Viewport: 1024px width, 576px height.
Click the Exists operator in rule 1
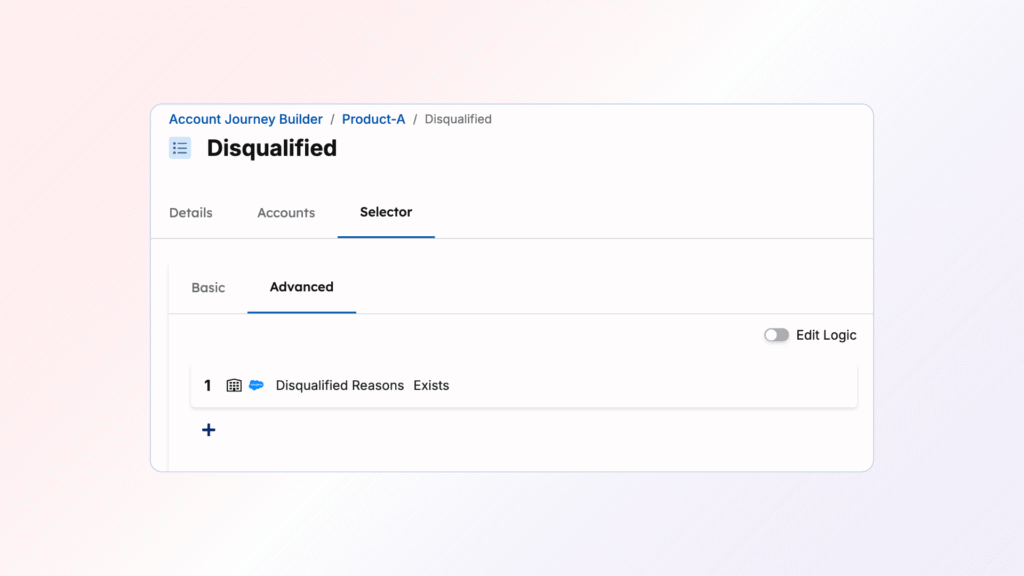pyautogui.click(x=431, y=385)
